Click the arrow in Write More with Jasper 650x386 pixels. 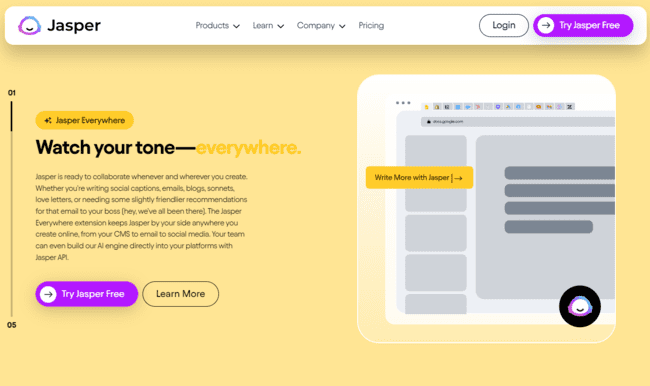(458, 178)
